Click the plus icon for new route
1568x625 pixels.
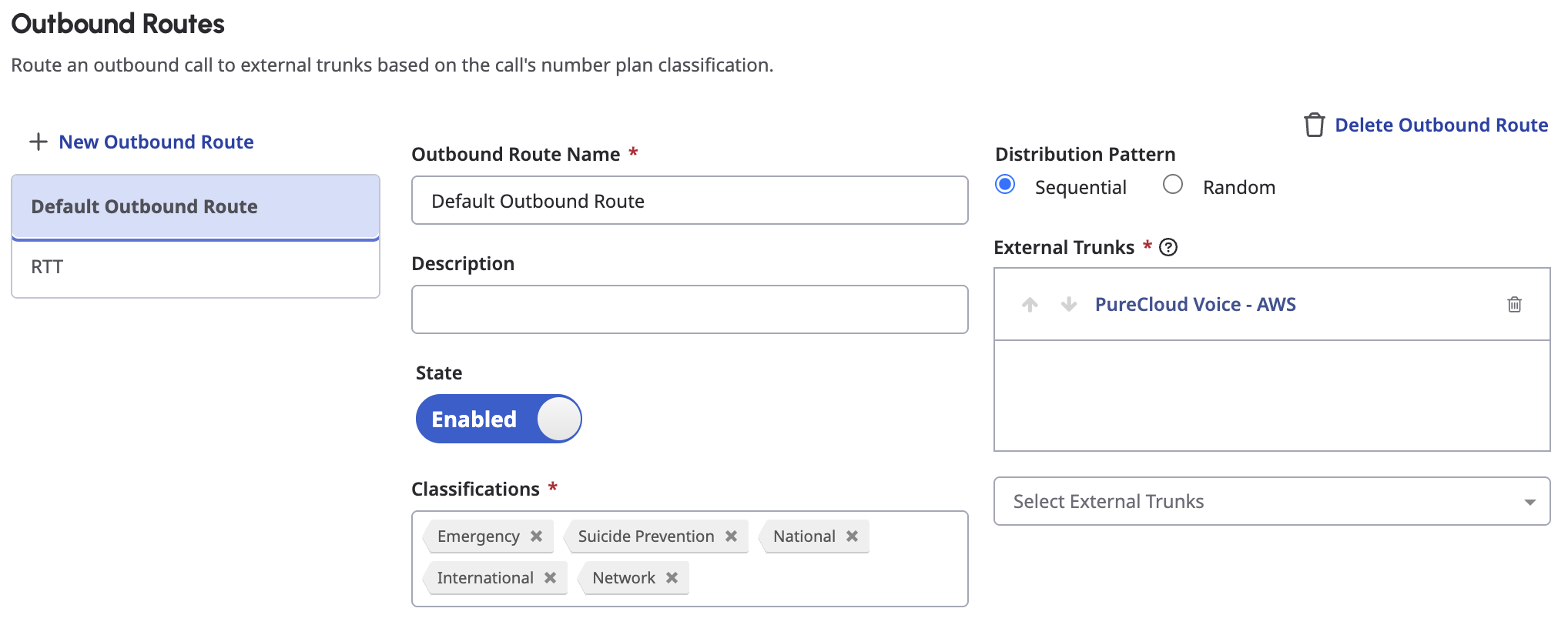click(38, 142)
